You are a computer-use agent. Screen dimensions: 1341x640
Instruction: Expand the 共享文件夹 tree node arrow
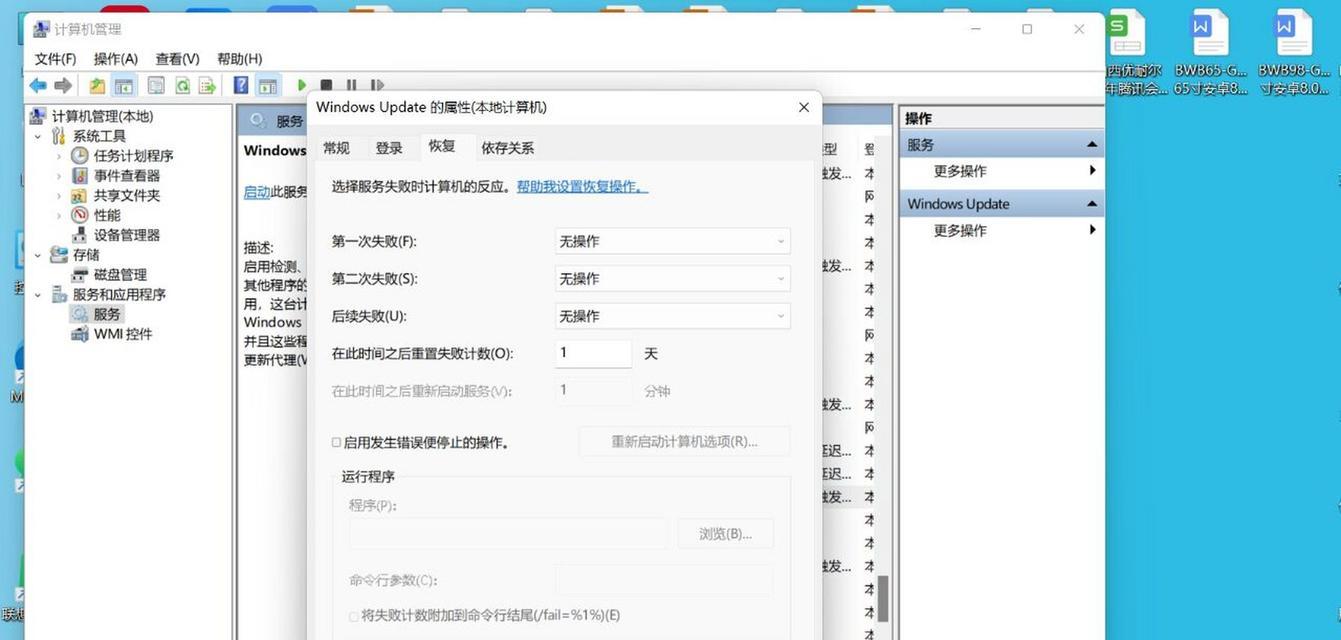pos(59,196)
